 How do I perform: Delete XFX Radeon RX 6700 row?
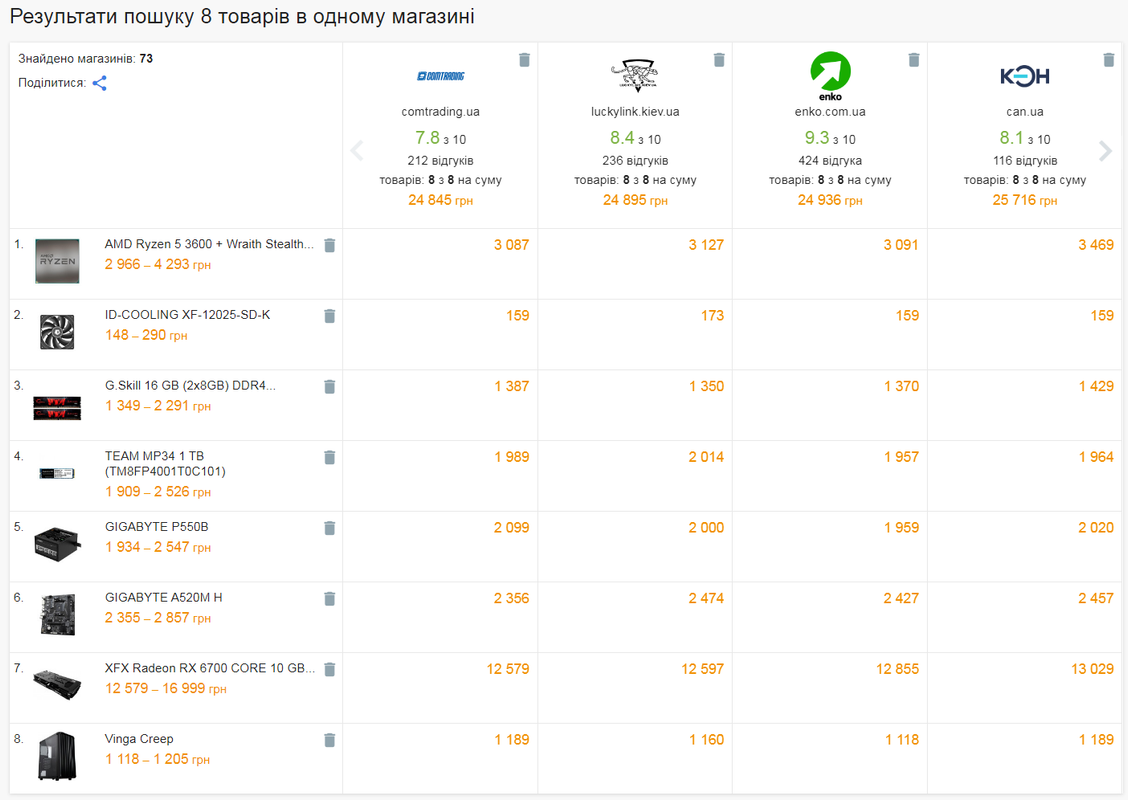tap(329, 670)
